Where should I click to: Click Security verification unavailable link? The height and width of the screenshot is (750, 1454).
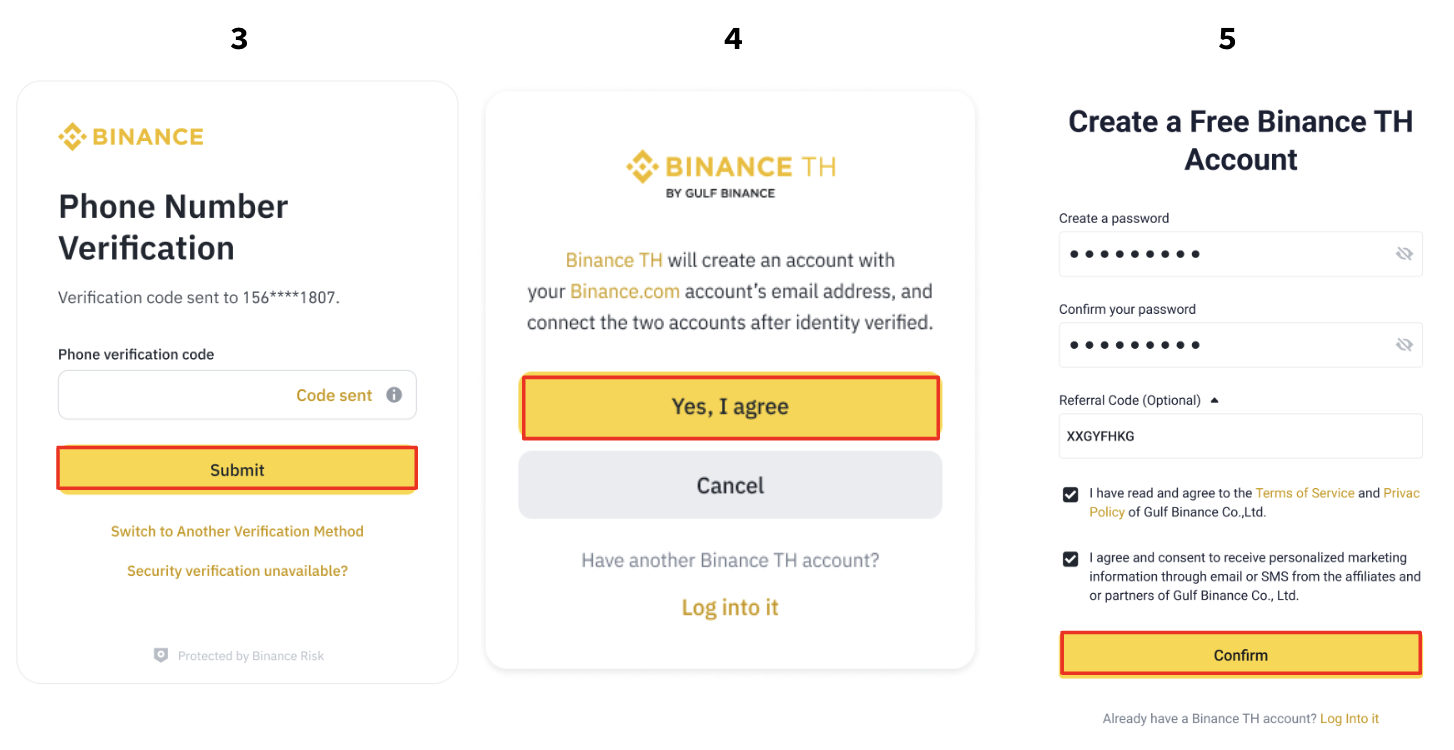237,571
